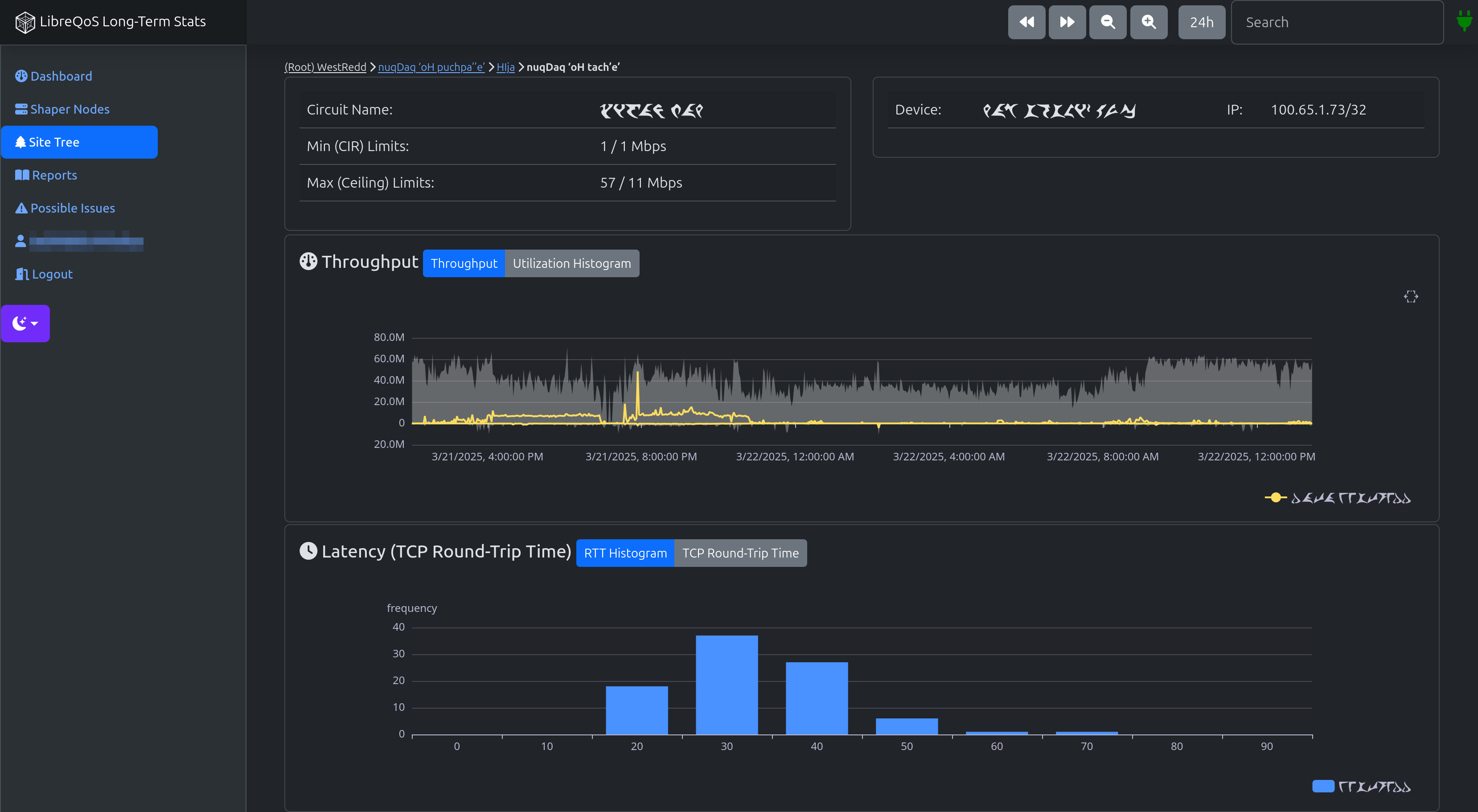Click the user profile icon in sidebar
This screenshot has width=1478, height=812.
[21, 241]
